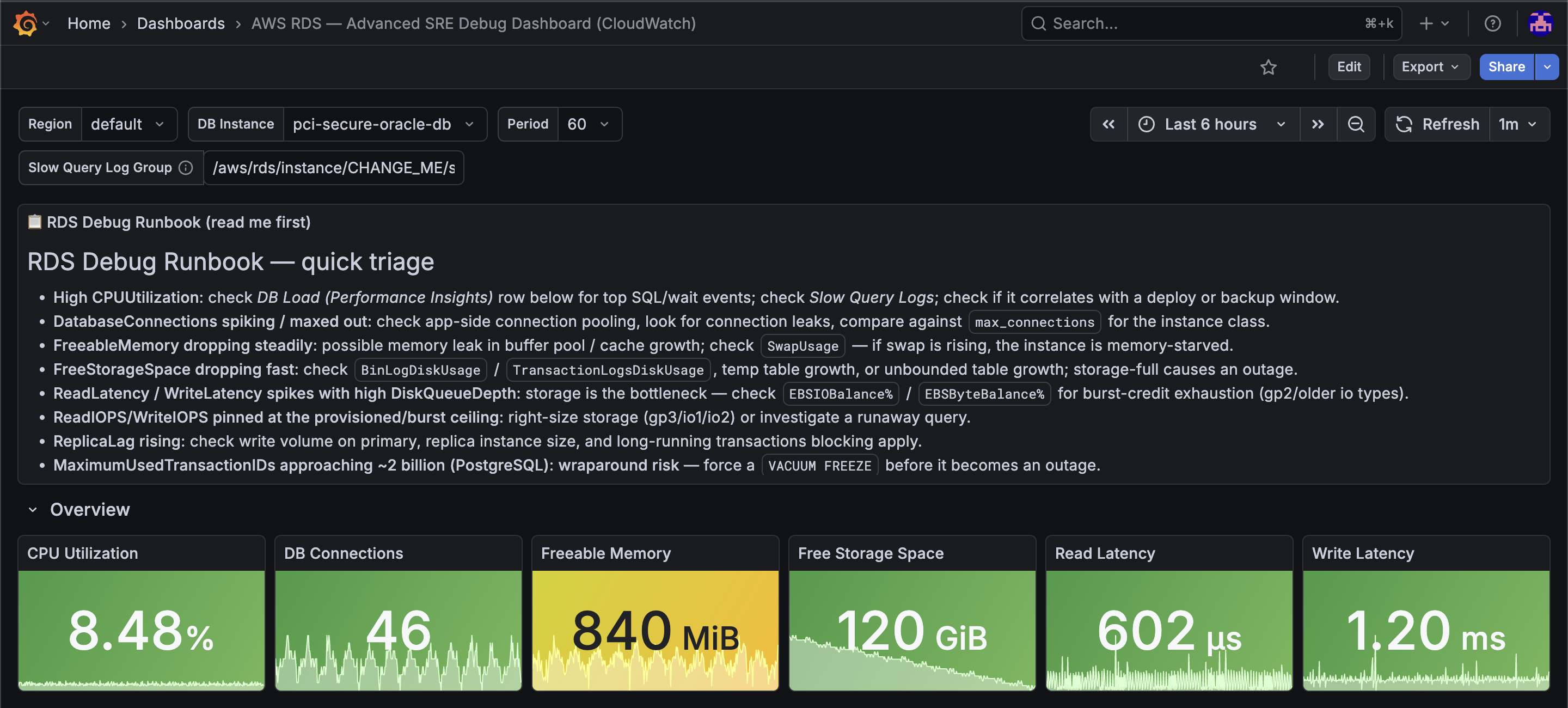Click the 46 connections value

(x=399, y=631)
